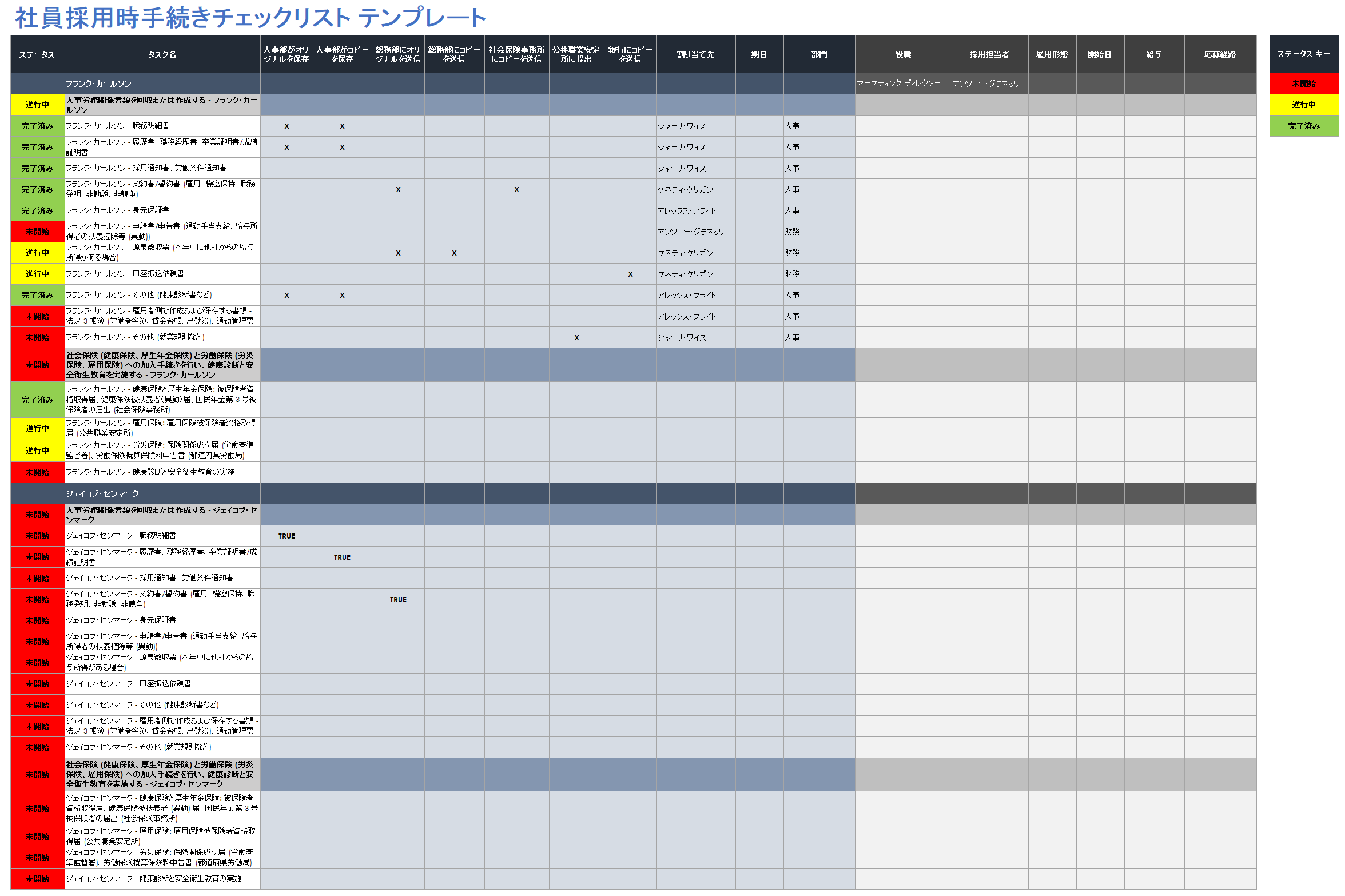Click 人事 department in フランク 身元保証書 row
This screenshot has width=1345, height=896.
click(x=819, y=210)
